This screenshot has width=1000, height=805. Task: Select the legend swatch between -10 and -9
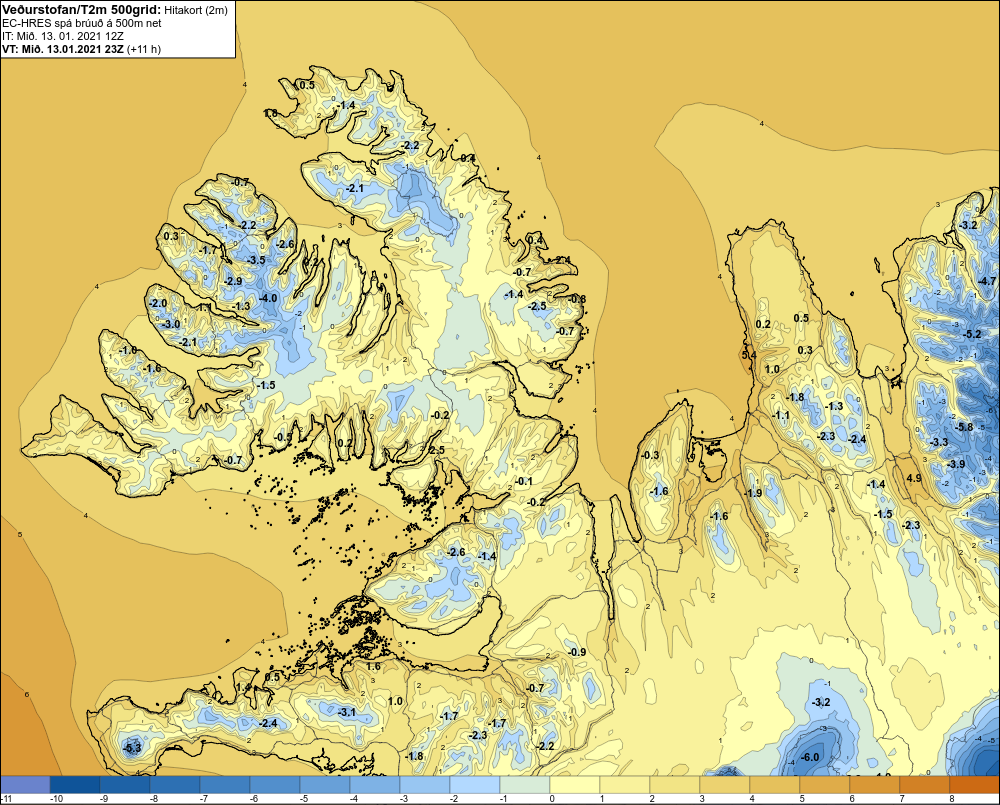click(75, 785)
